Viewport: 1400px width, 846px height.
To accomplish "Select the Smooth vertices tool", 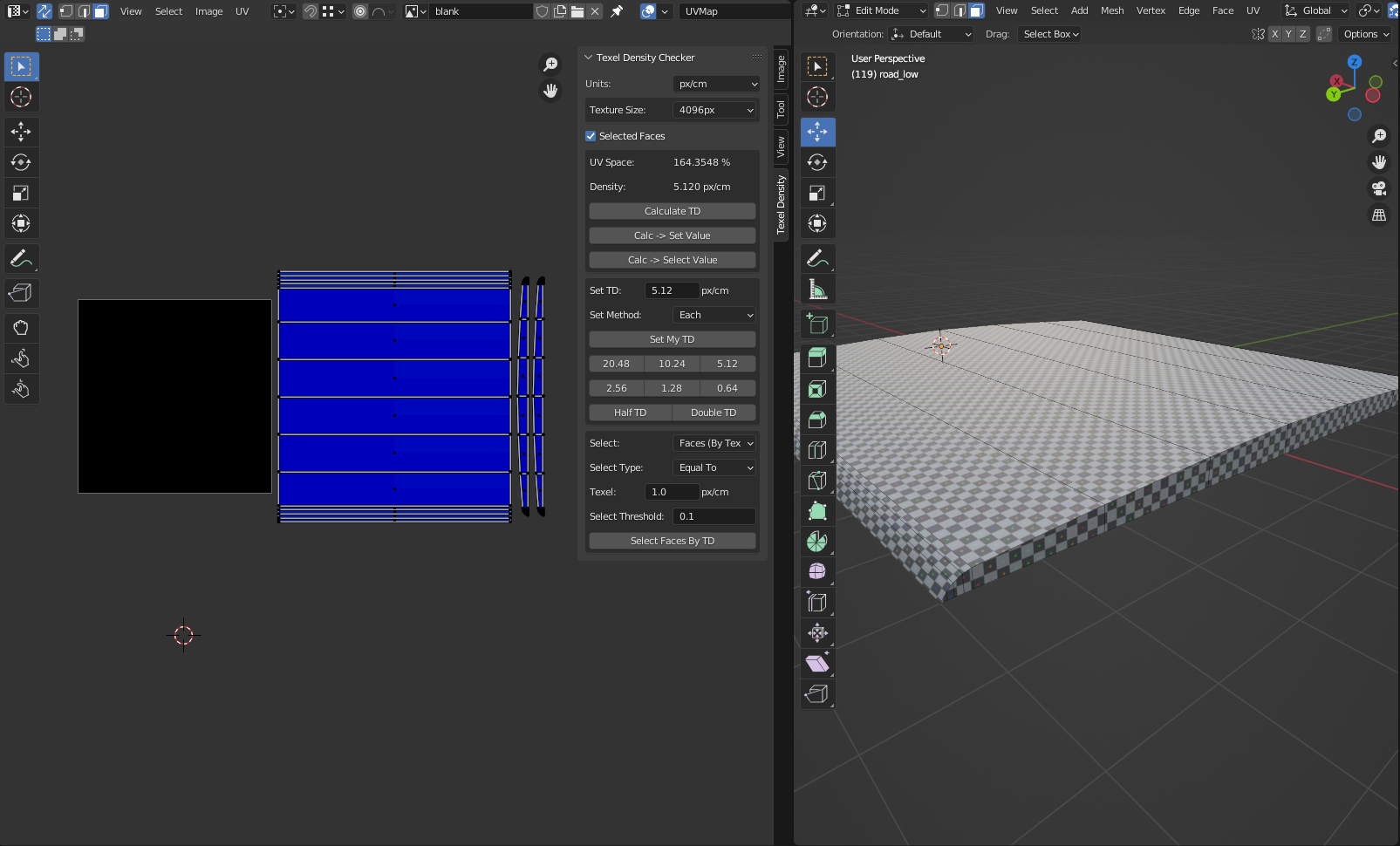I will 817,572.
